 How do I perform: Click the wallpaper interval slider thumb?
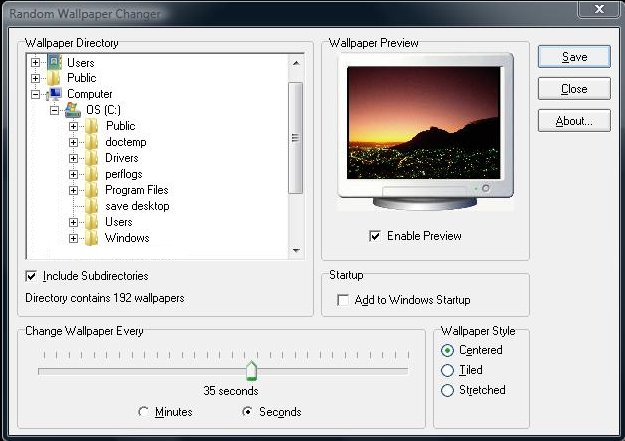coord(252,371)
